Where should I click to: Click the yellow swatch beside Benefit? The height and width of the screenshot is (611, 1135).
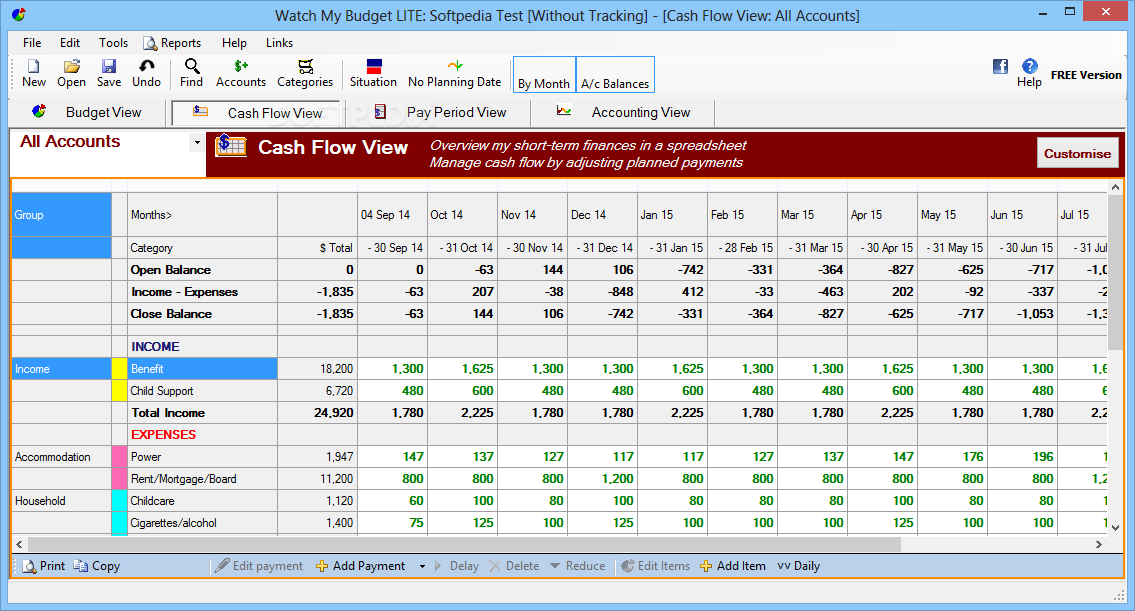click(x=119, y=368)
